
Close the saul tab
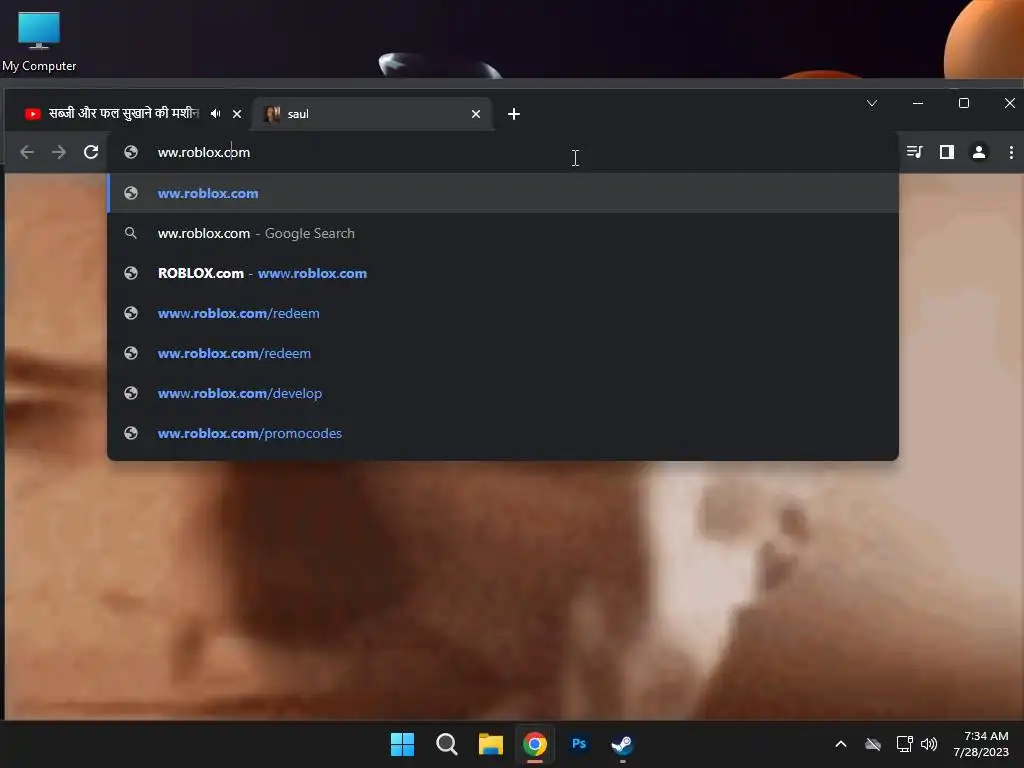point(476,114)
